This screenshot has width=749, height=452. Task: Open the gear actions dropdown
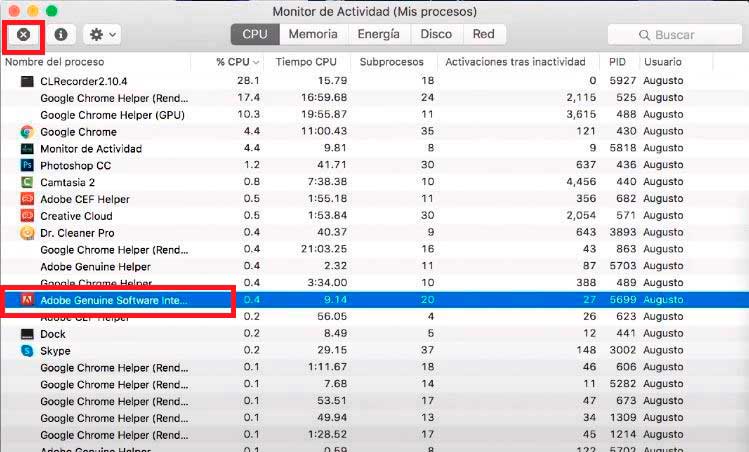point(102,34)
